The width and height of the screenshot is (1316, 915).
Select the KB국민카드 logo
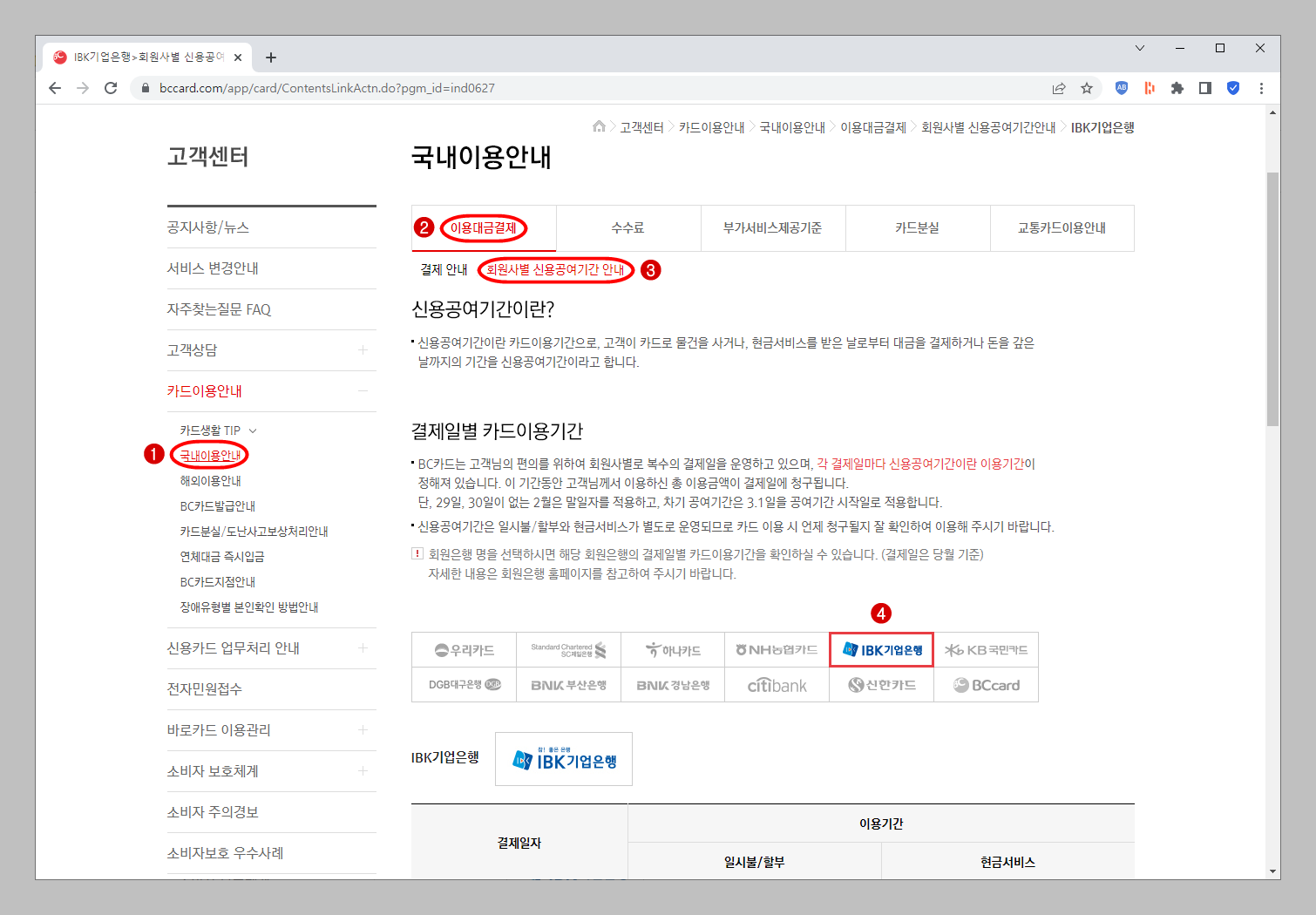tap(986, 650)
